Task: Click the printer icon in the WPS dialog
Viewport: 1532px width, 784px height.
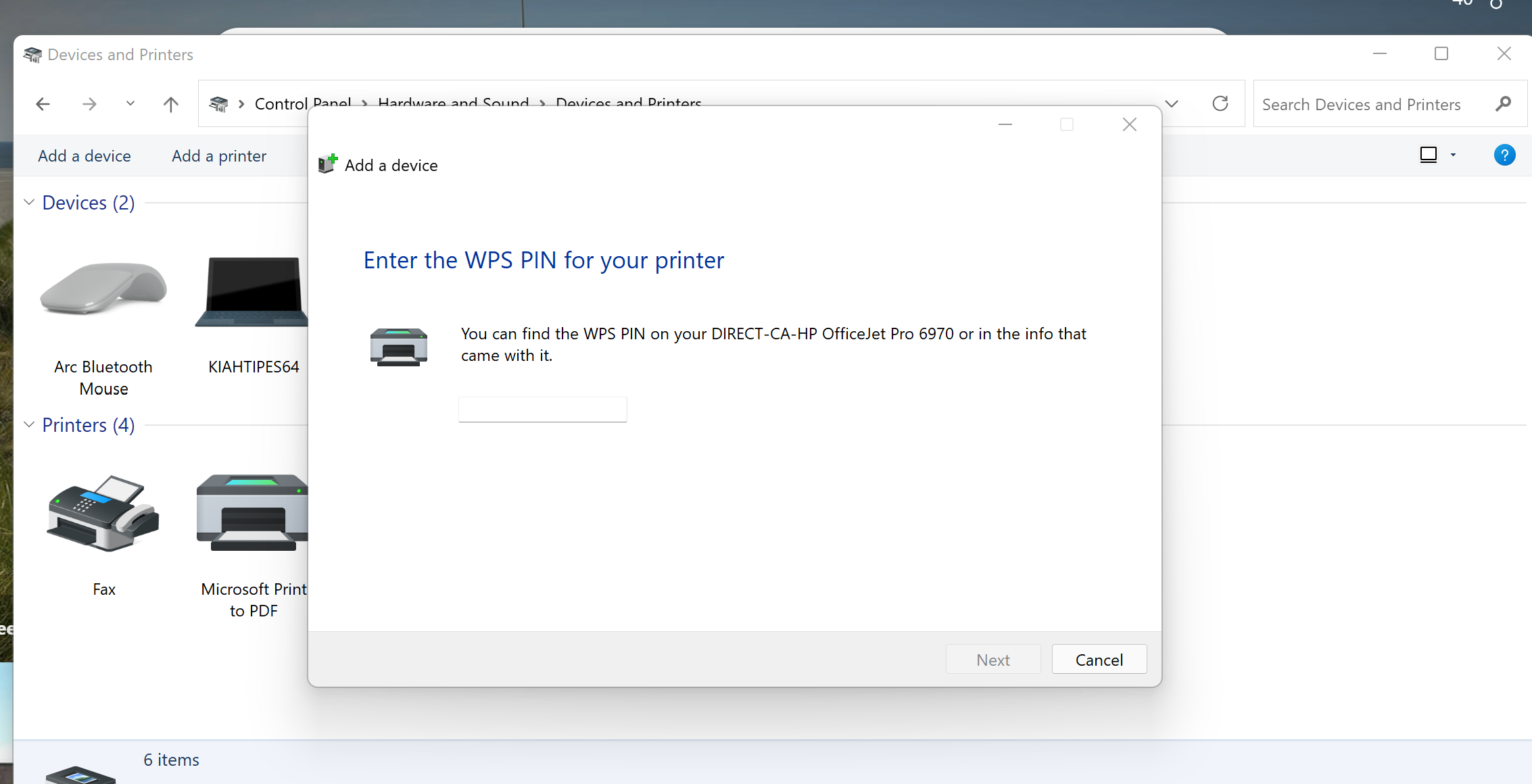Action: point(399,347)
